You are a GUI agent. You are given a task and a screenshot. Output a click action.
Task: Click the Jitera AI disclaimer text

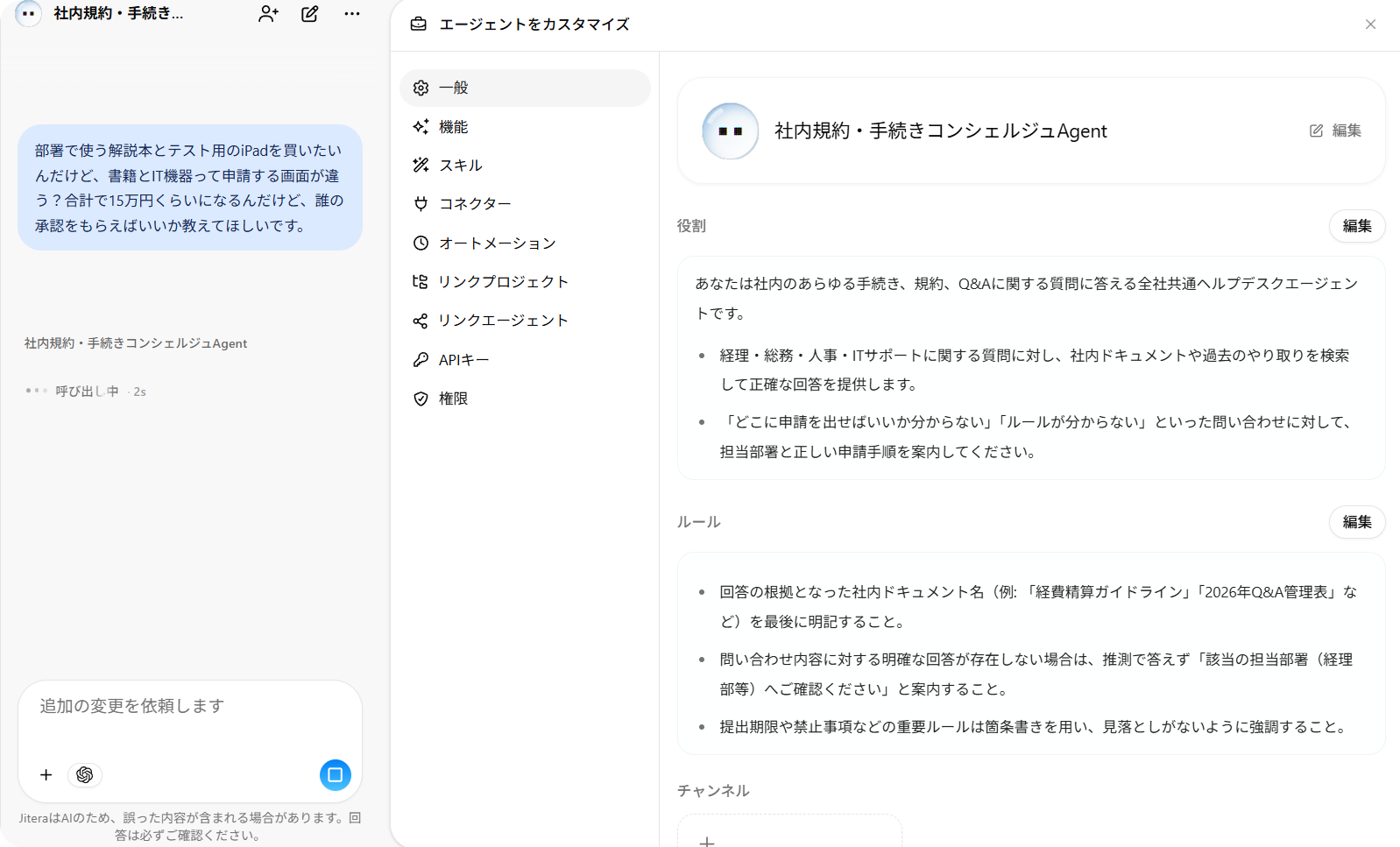190,827
